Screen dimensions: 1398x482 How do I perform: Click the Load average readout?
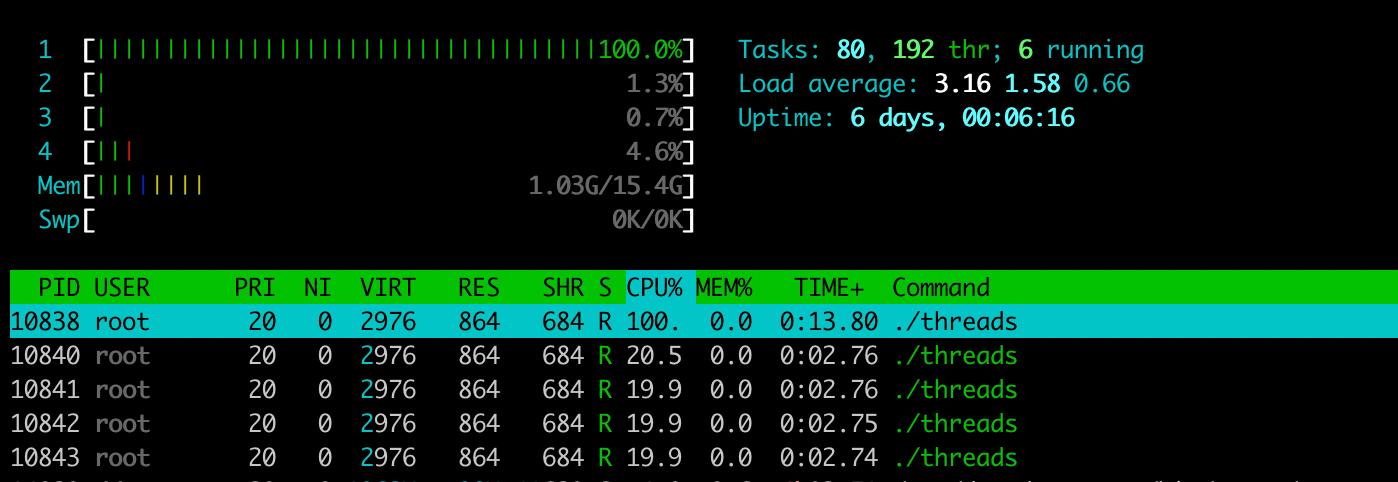coord(934,84)
